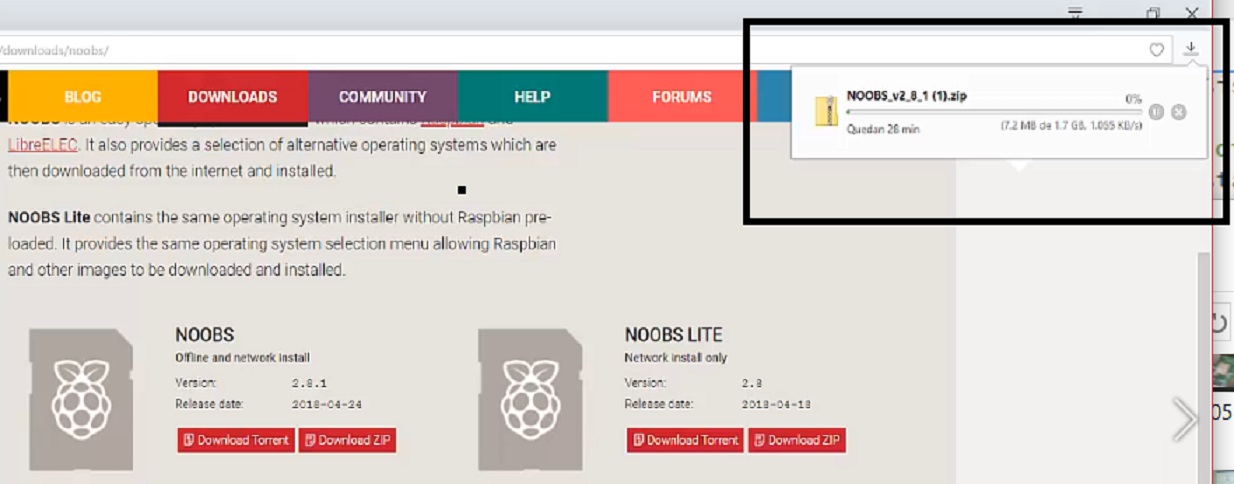Follow the LibreELEC link
This screenshot has height=484, width=1234.
tap(42, 145)
